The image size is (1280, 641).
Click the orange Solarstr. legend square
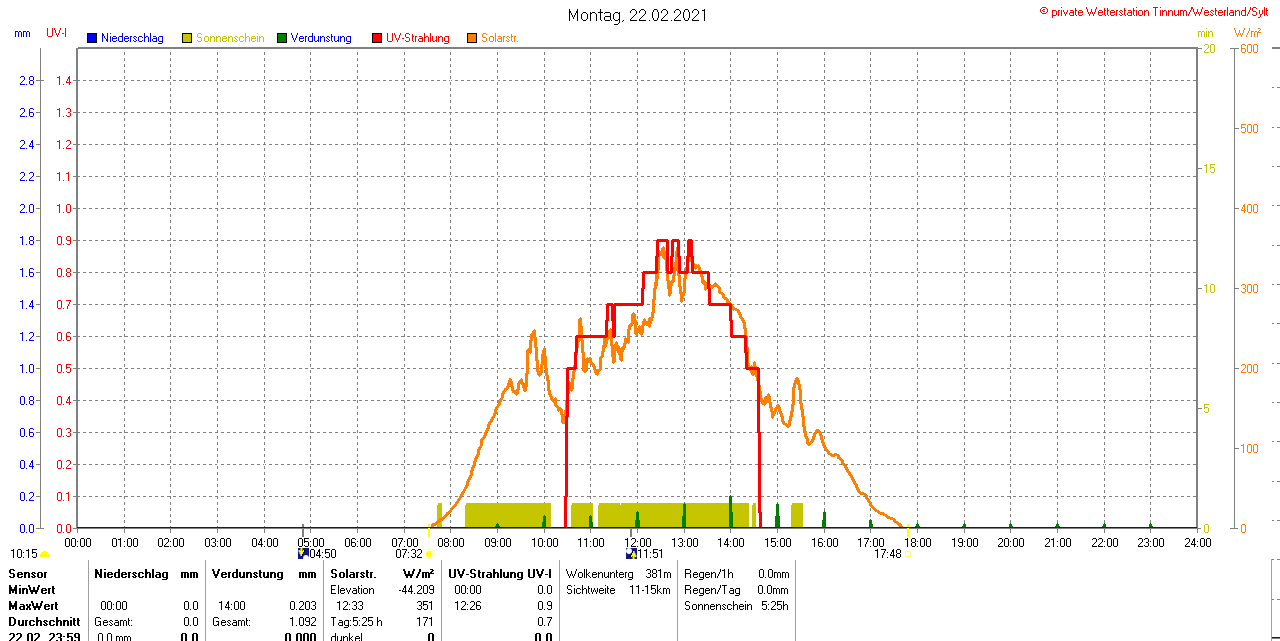point(472,38)
